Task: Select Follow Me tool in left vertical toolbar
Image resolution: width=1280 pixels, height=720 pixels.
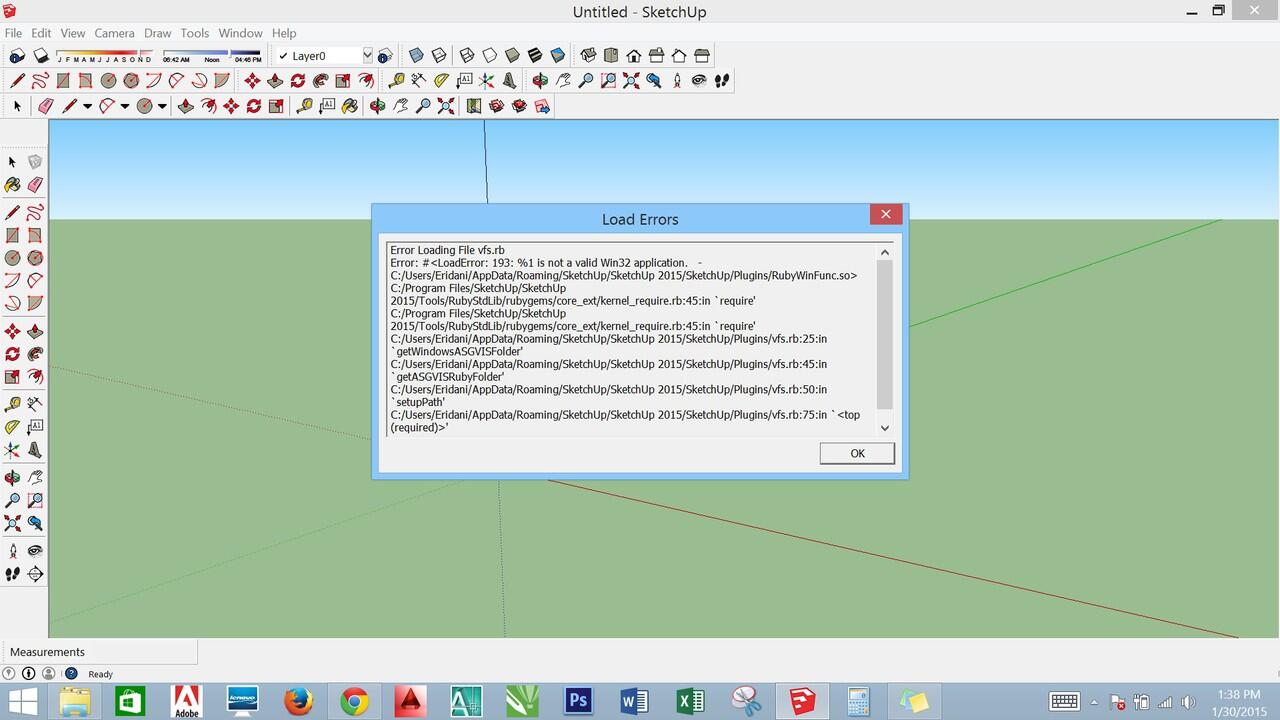Action: [35, 354]
